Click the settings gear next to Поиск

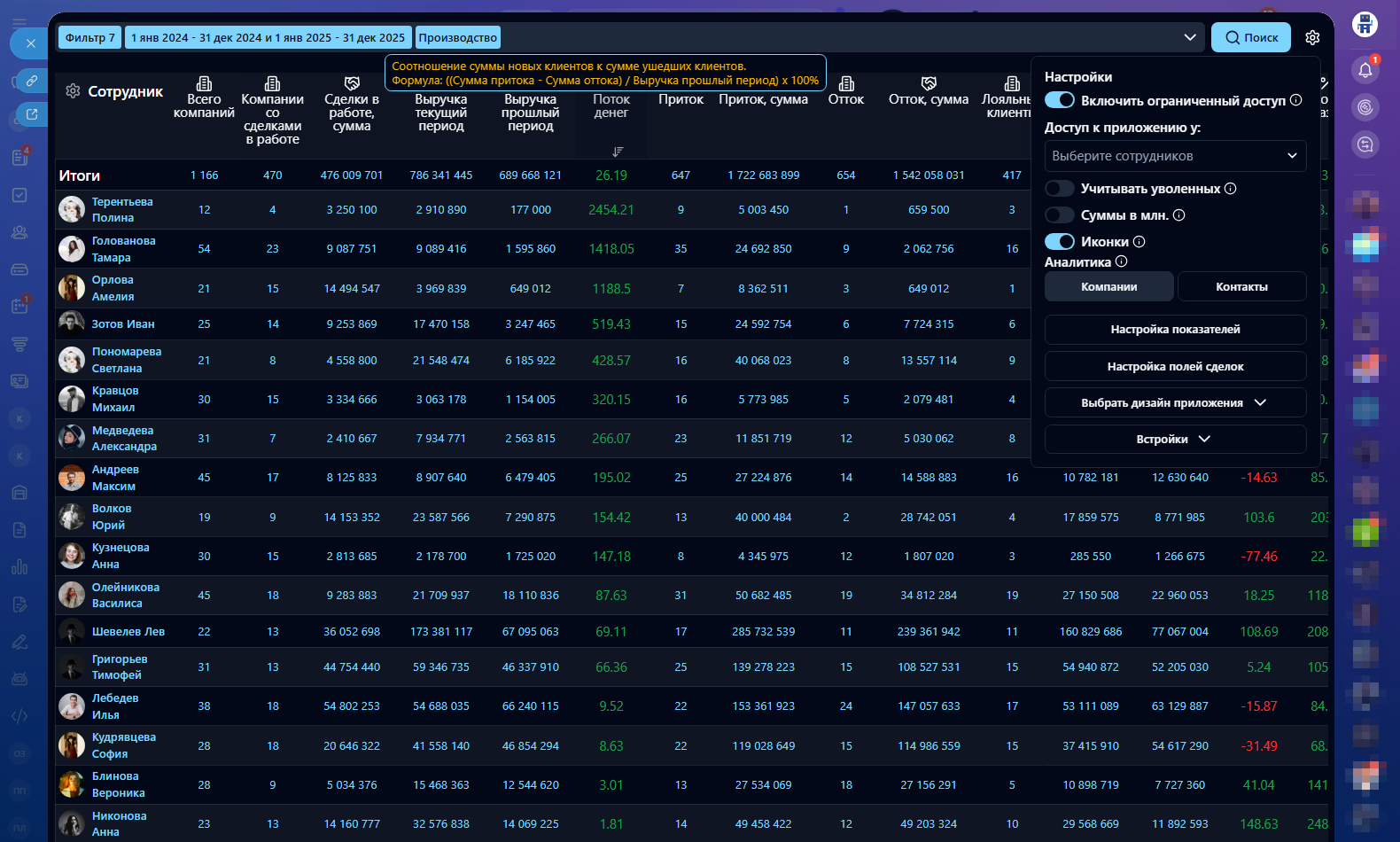[x=1312, y=37]
